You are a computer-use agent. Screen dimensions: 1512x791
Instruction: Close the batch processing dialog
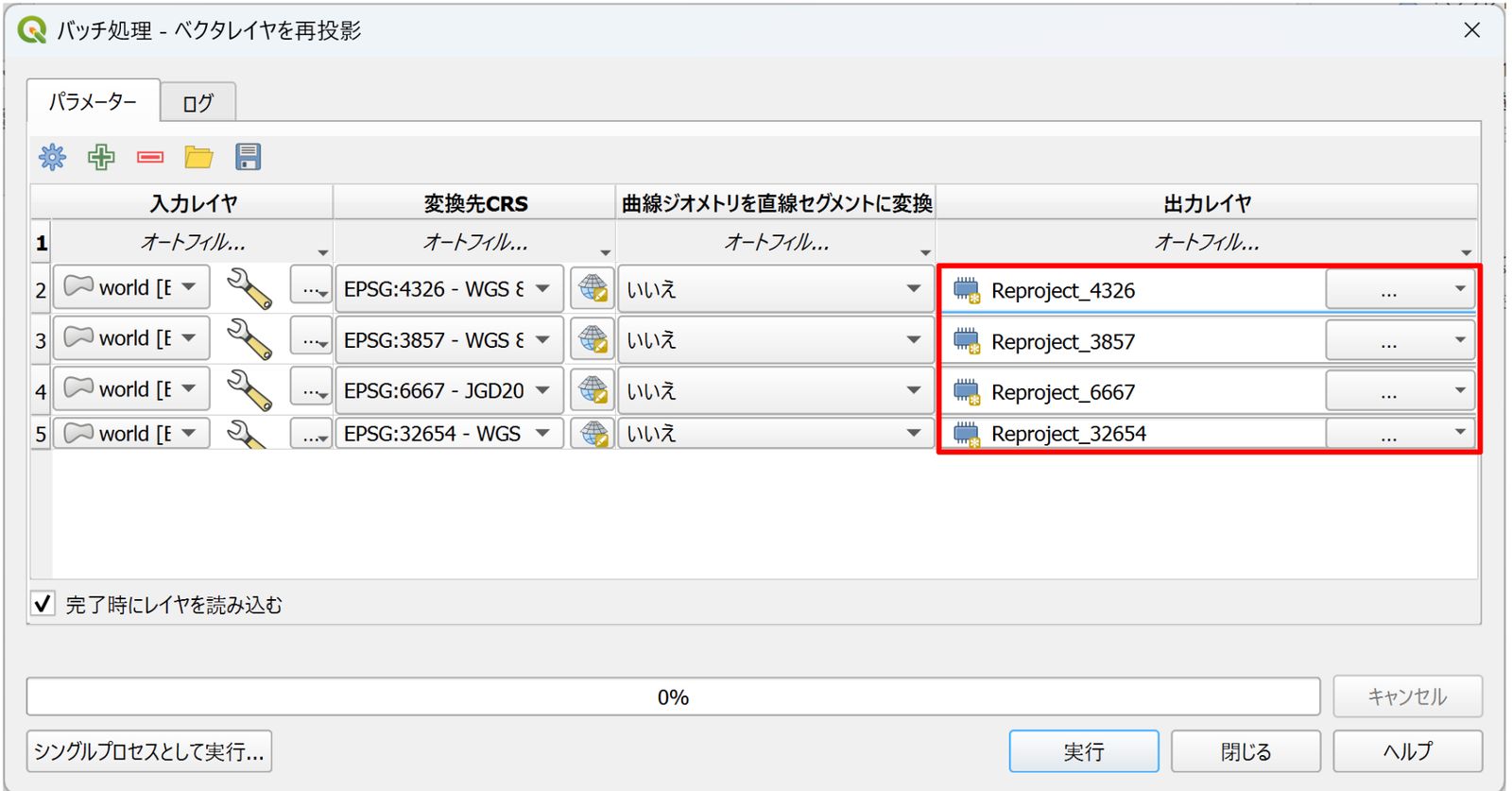1471,30
